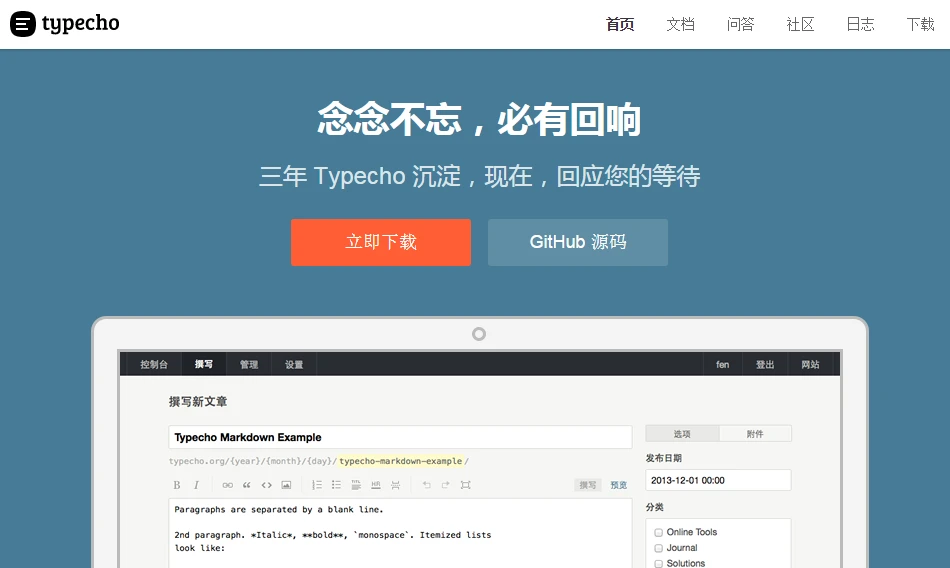Check the Journal category checkbox
The height and width of the screenshot is (568, 950).
(x=659, y=548)
